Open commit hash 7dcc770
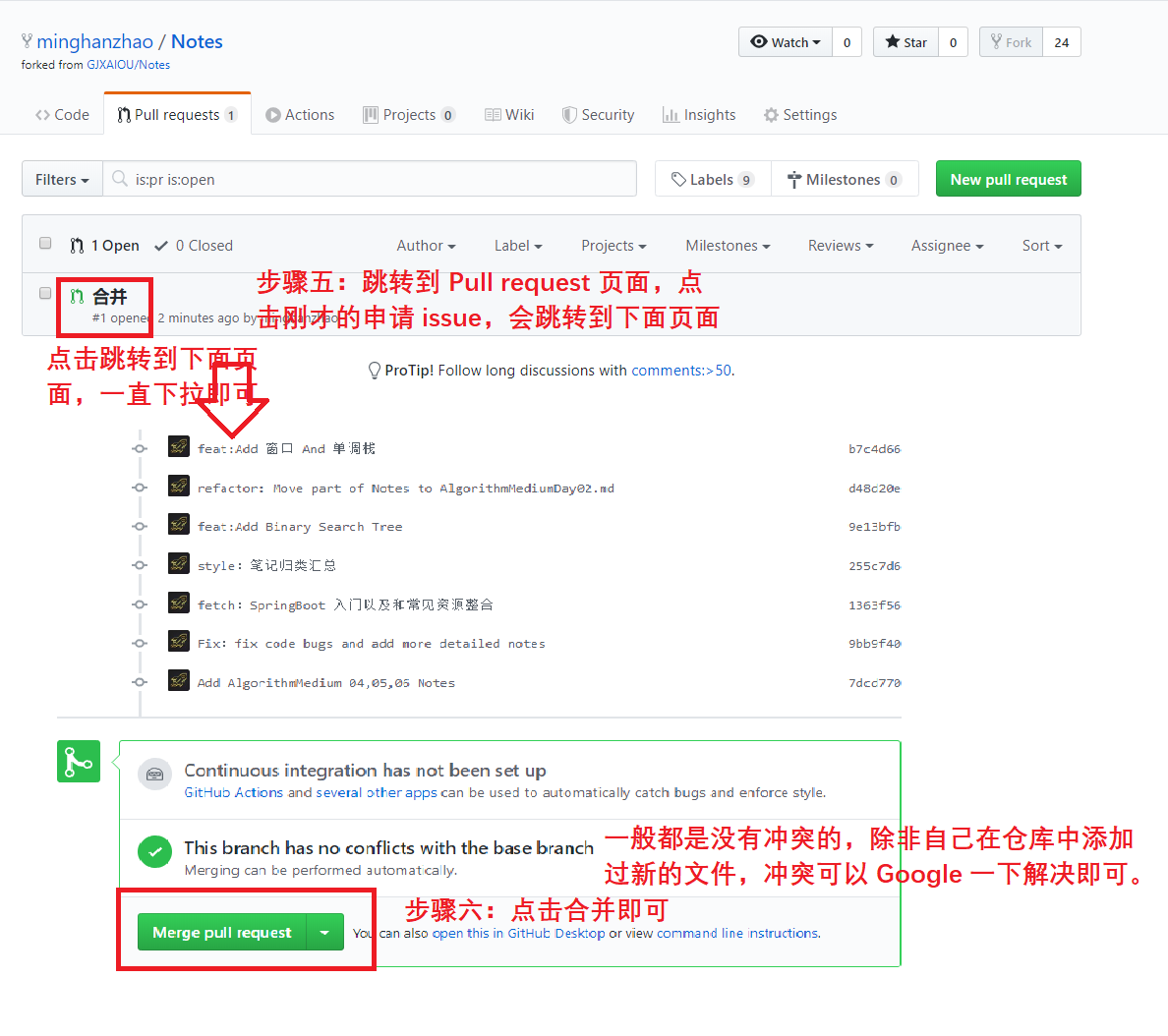Viewport: 1168px width, 1036px height. [x=874, y=683]
